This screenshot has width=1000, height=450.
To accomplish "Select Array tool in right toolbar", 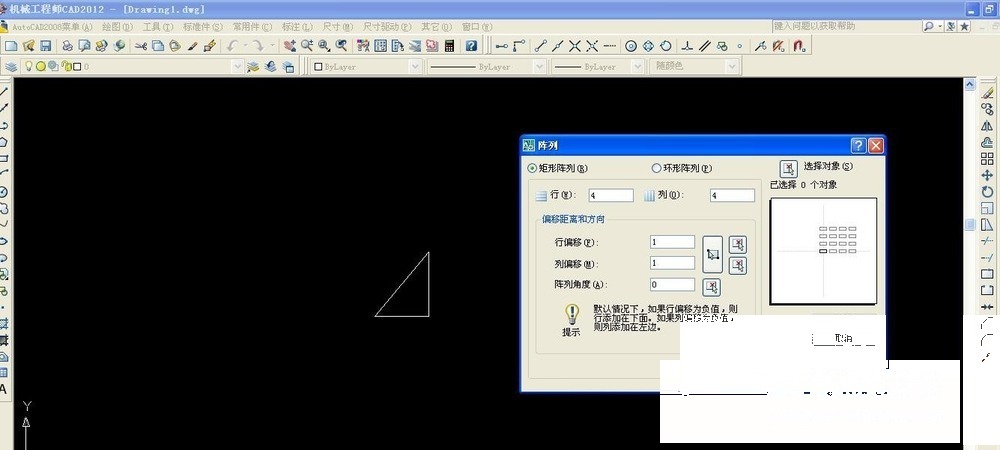I will [987, 159].
